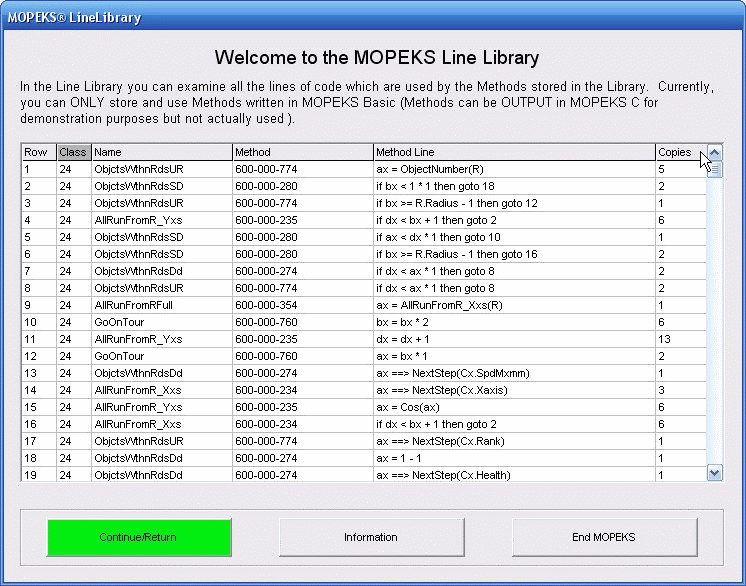Click AllRunFromR_Xxs name in row 16
Screen dimensions: 746x586
(162, 424)
